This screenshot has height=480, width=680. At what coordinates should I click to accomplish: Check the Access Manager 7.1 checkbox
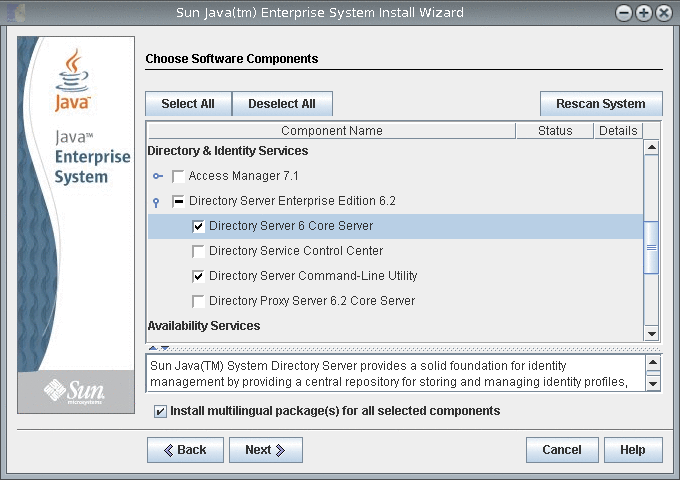coord(178,176)
